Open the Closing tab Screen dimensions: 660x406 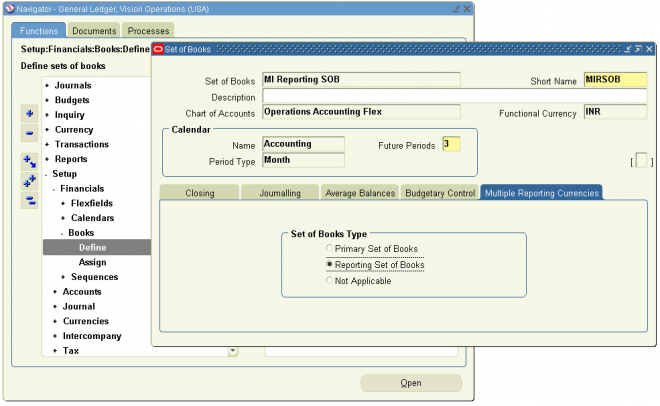point(200,193)
